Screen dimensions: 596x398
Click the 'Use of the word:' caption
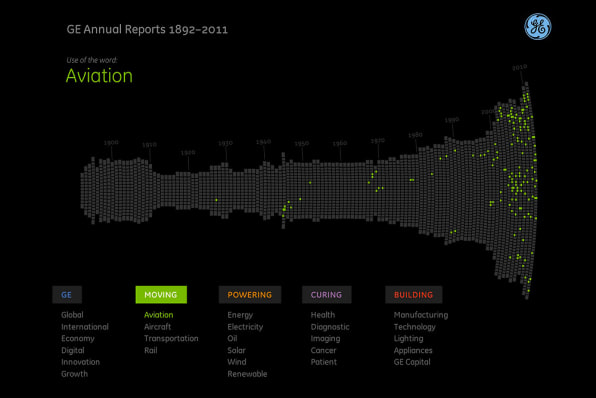(92, 60)
